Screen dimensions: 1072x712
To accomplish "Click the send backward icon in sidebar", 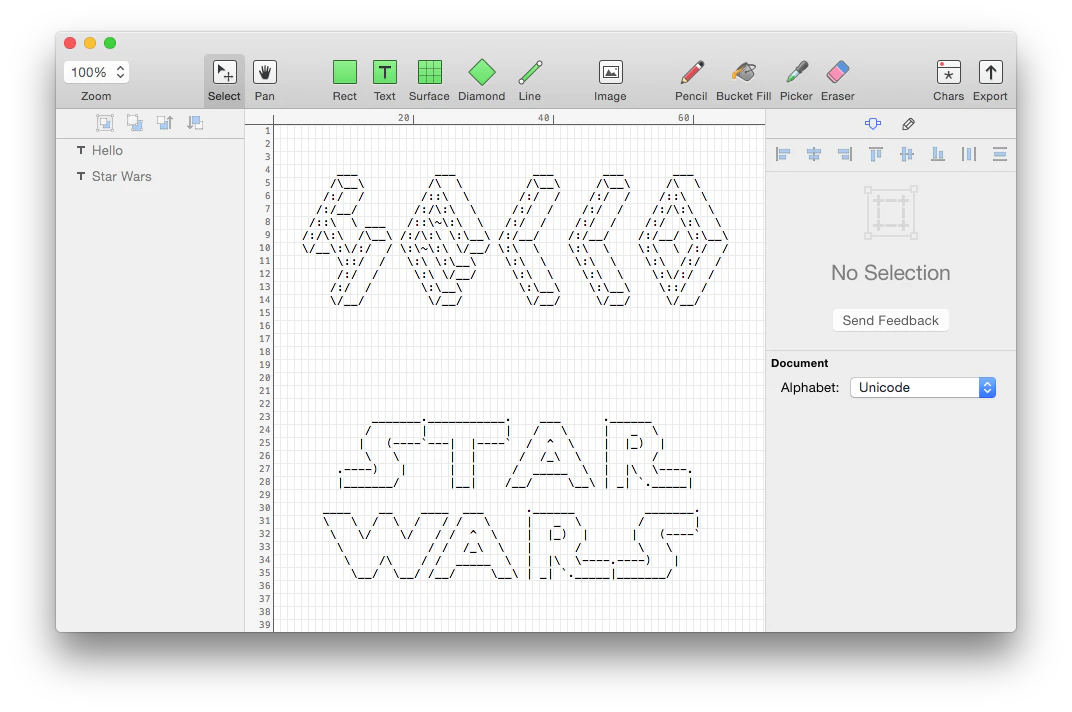I will click(x=195, y=123).
